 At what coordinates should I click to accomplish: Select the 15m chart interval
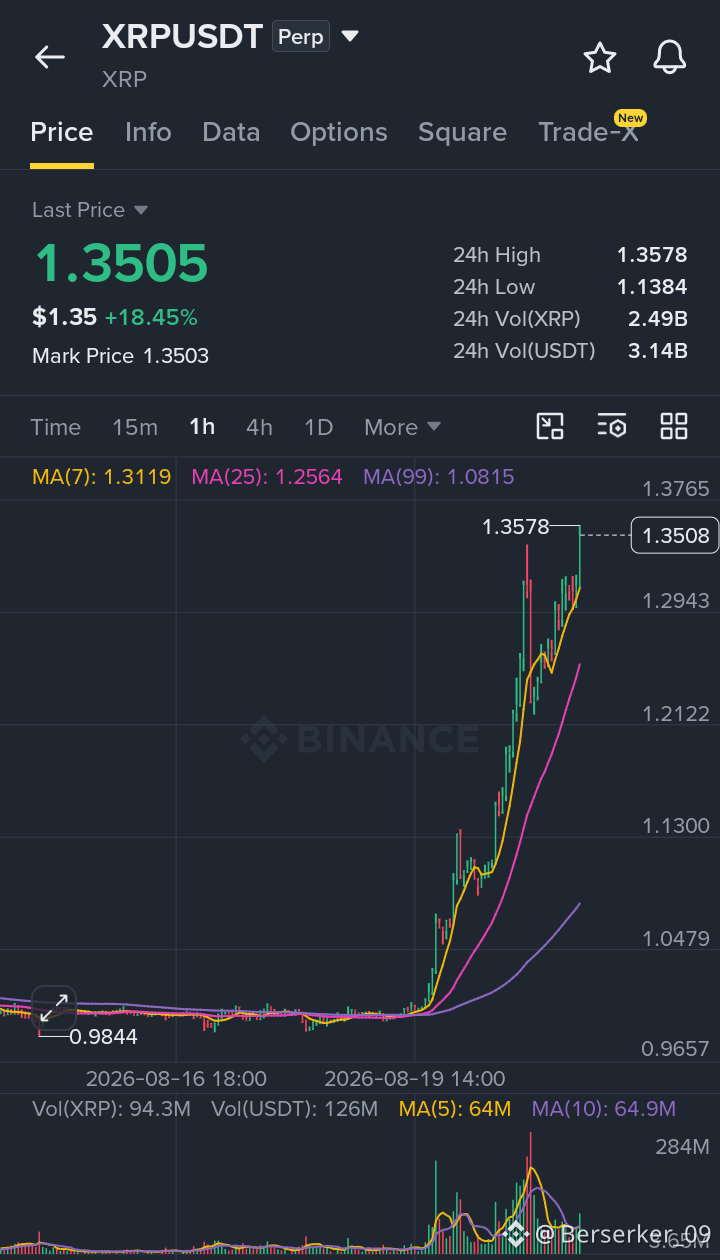point(135,427)
